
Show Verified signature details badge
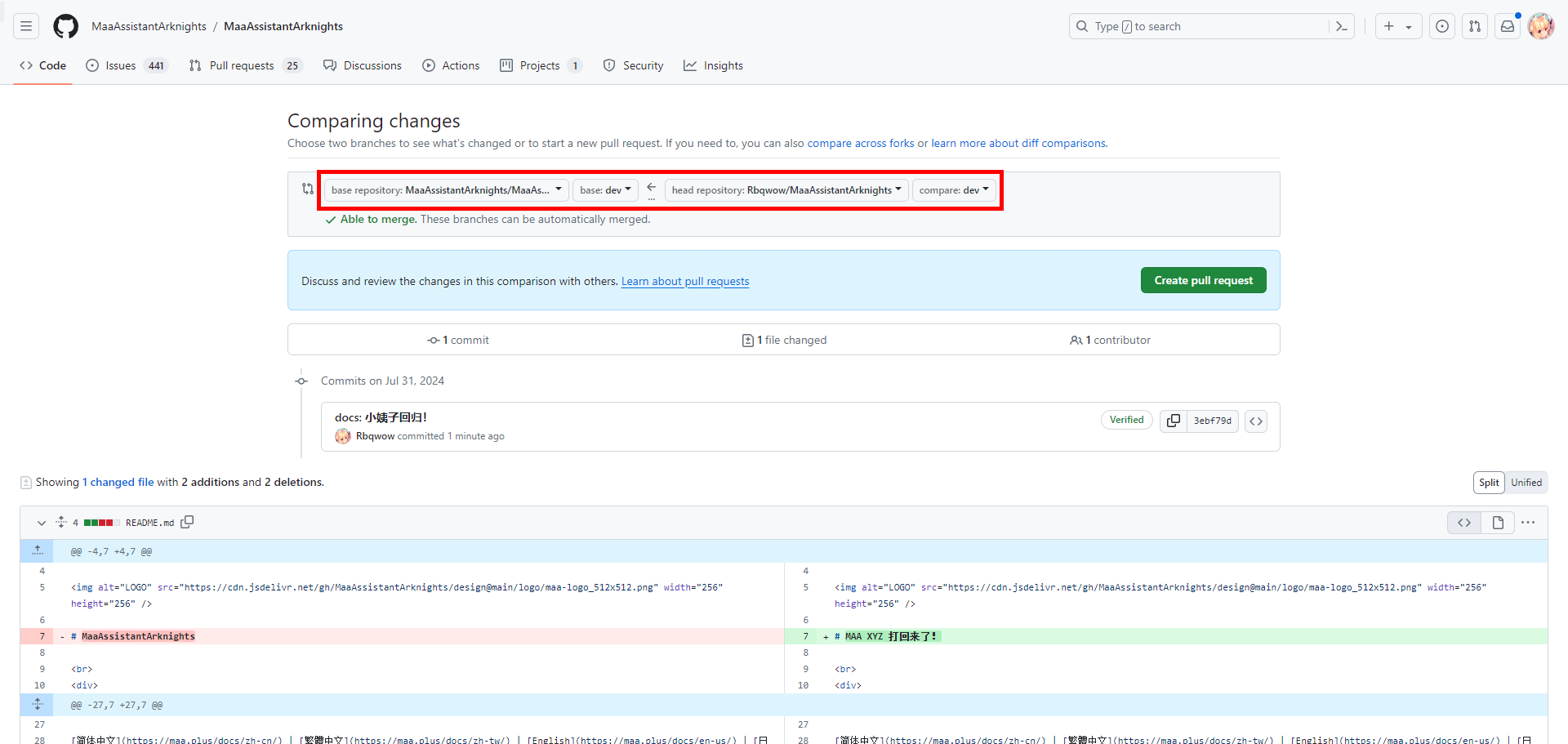pyautogui.click(x=1127, y=420)
